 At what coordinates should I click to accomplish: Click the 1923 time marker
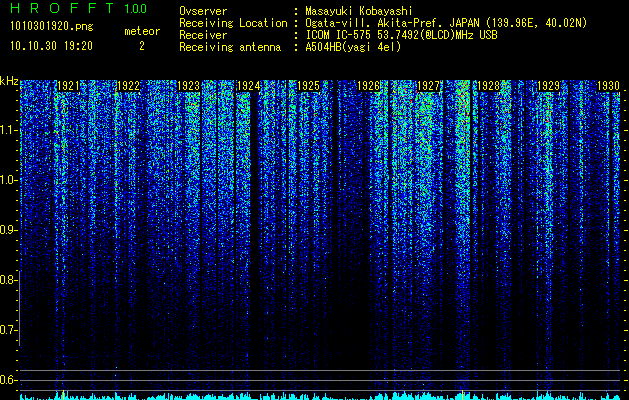(189, 86)
